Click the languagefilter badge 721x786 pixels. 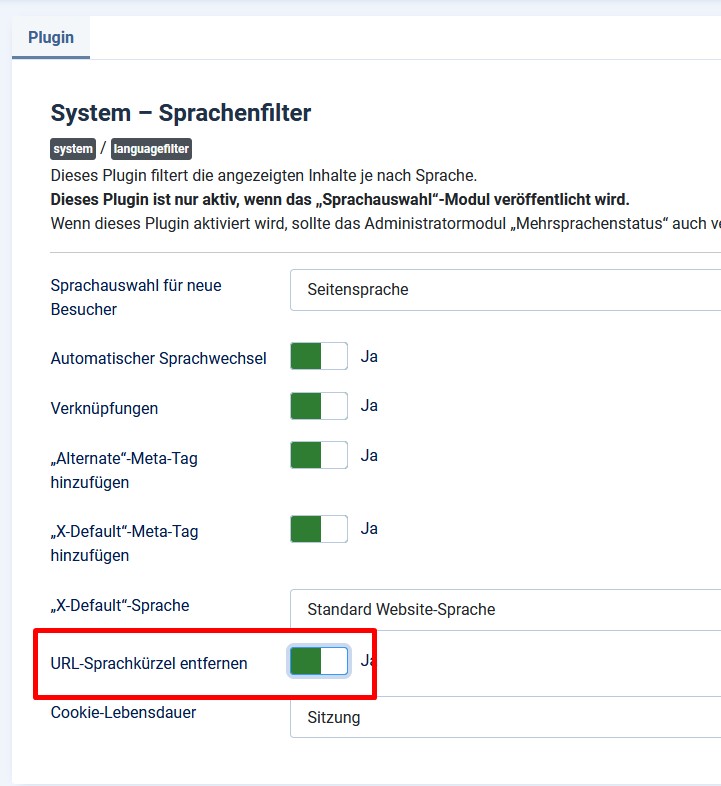point(151,149)
